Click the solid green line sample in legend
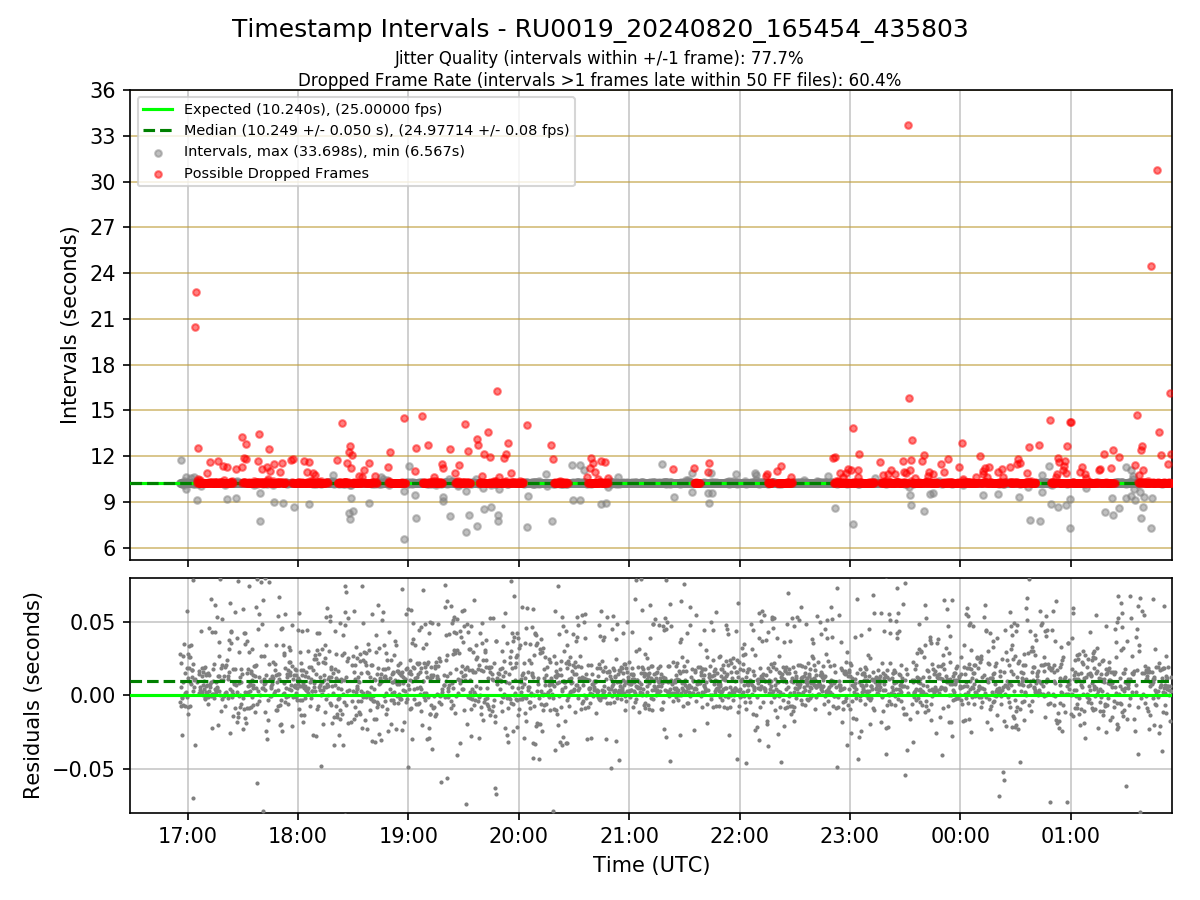This screenshot has width=1200, height=900. 159,109
